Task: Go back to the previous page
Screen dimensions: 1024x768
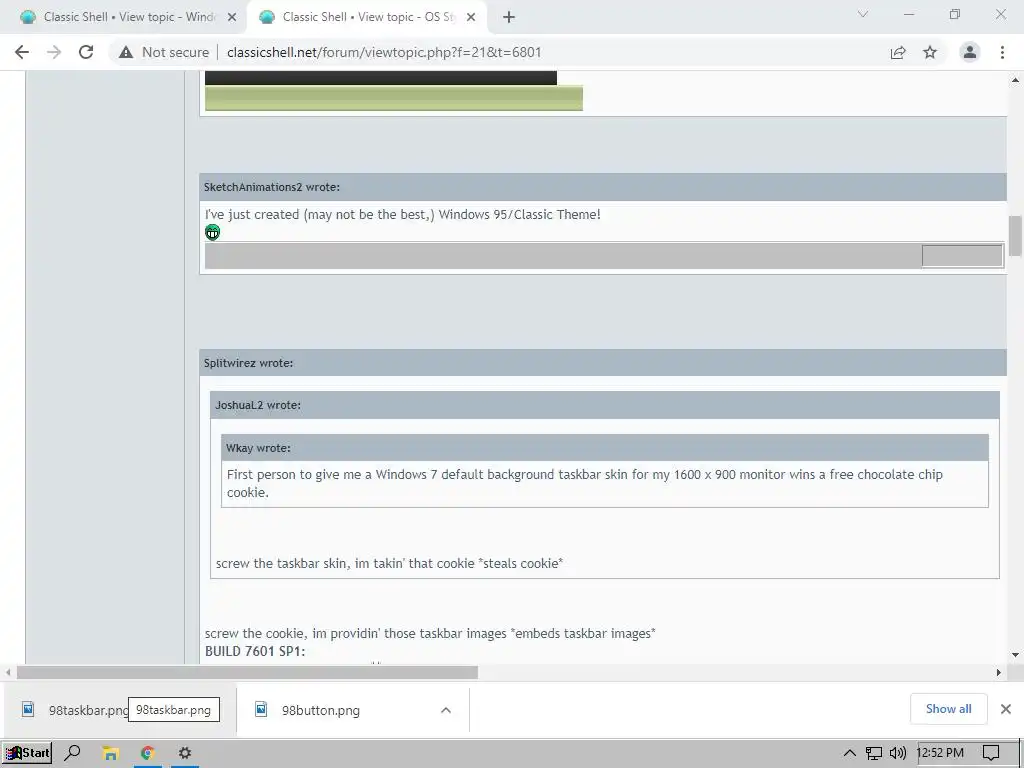Action: coord(22,52)
